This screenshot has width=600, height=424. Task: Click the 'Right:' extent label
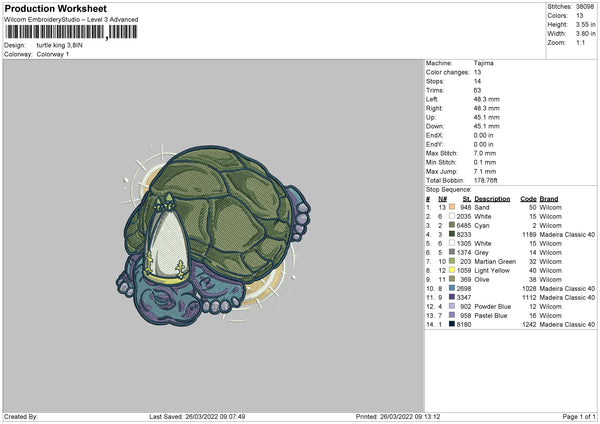point(434,108)
